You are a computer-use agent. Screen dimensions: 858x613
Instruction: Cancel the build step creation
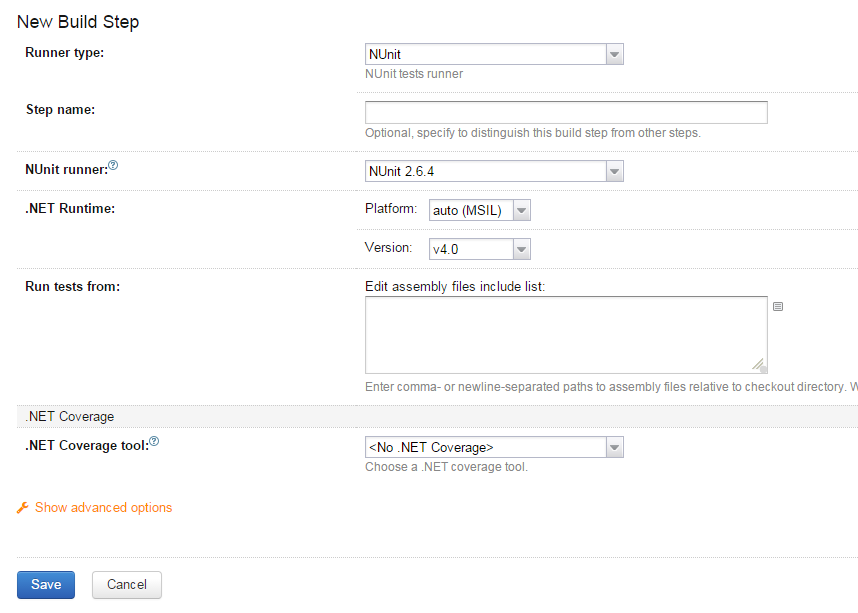click(126, 584)
